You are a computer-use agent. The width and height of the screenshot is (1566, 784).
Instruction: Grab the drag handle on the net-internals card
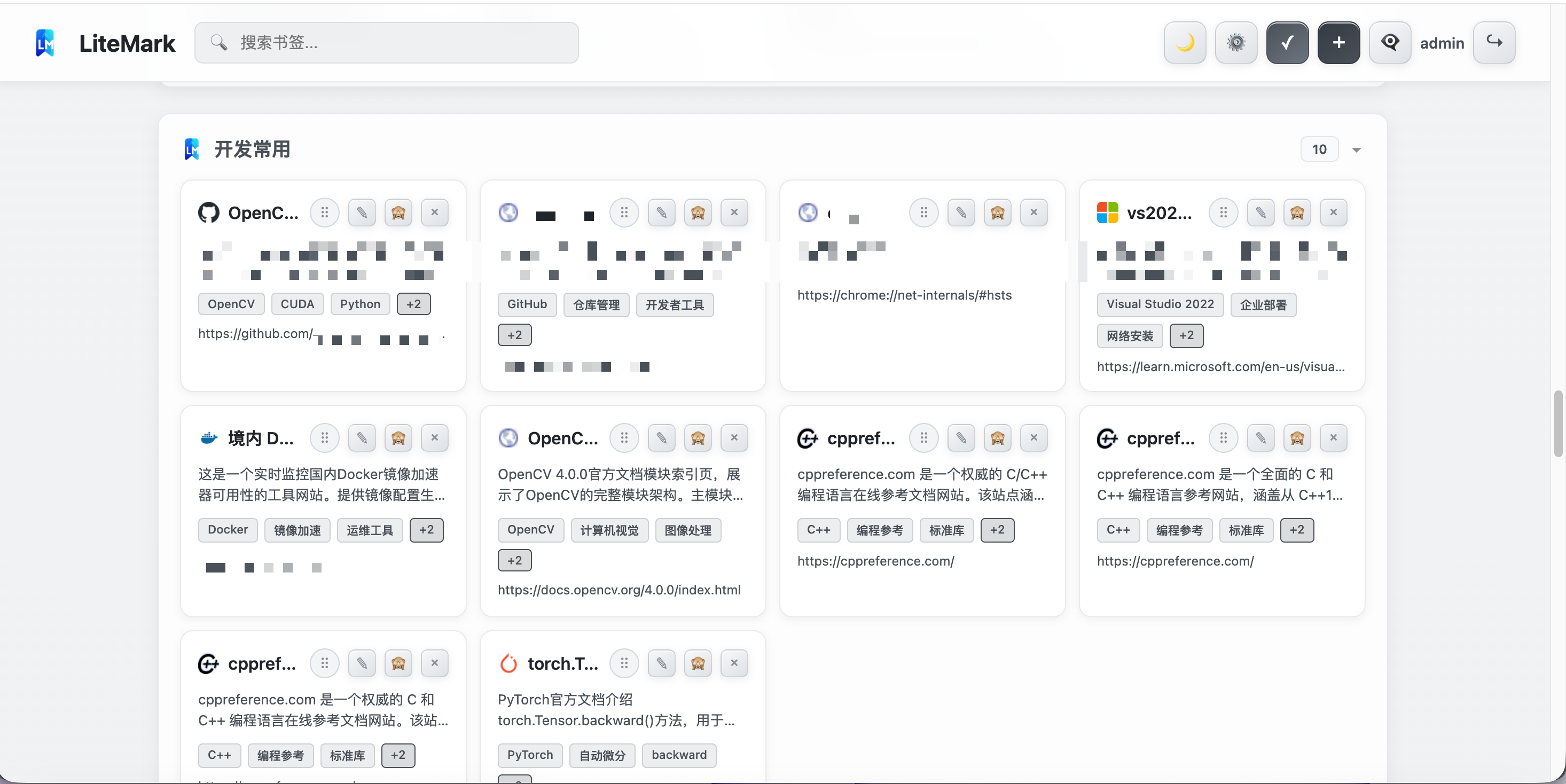point(924,213)
